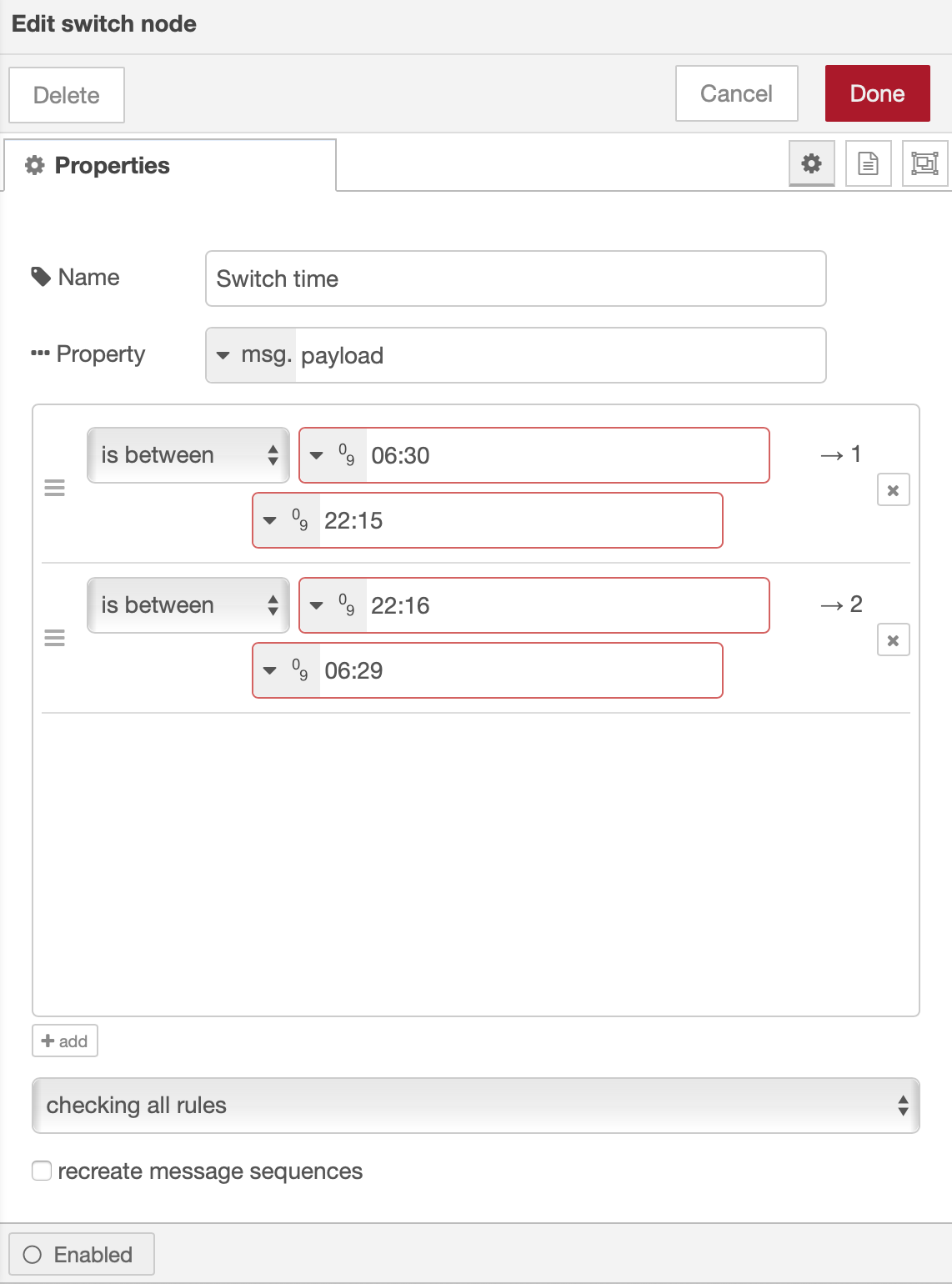The height and width of the screenshot is (1284, 952).
Task: Click the Done button
Action: coord(877,93)
